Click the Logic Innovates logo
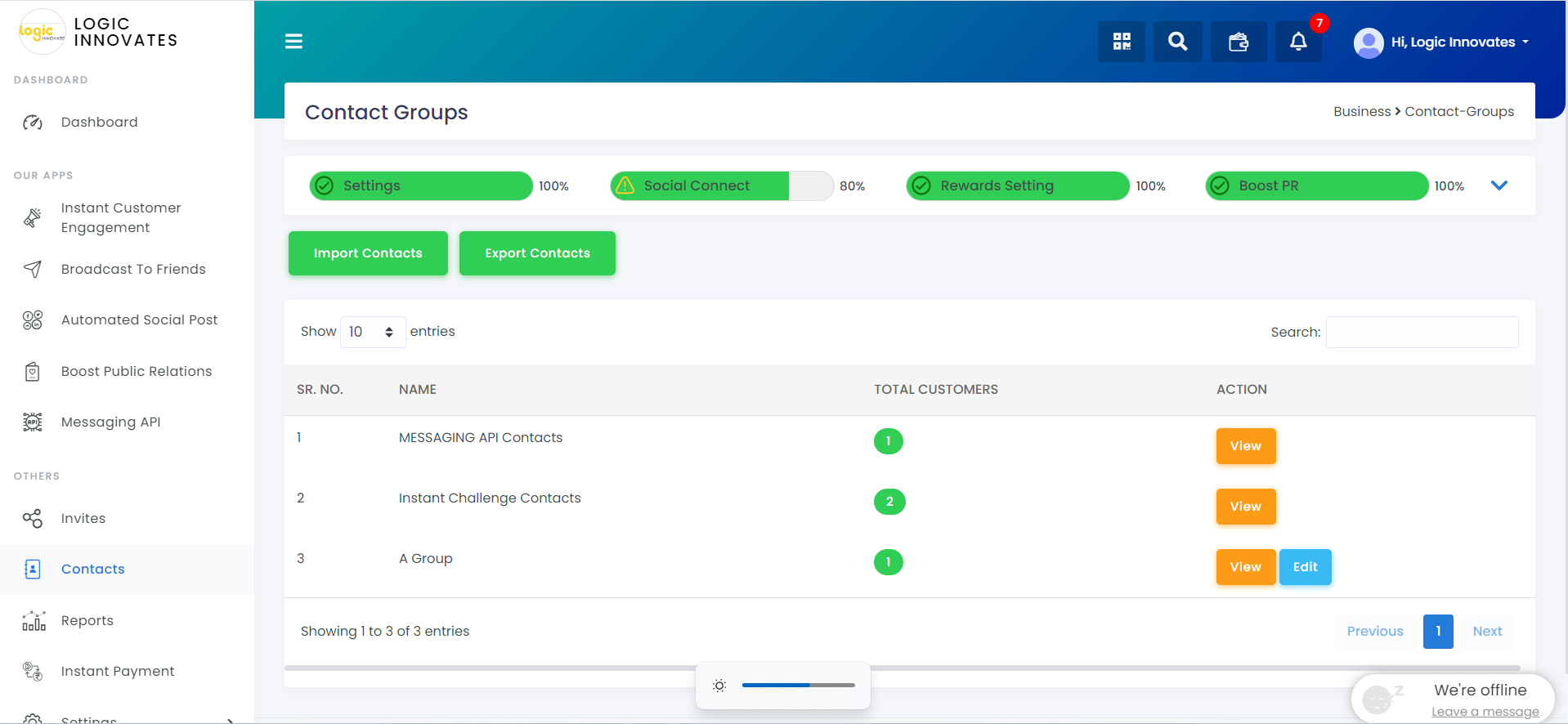1568x724 pixels. [x=42, y=32]
